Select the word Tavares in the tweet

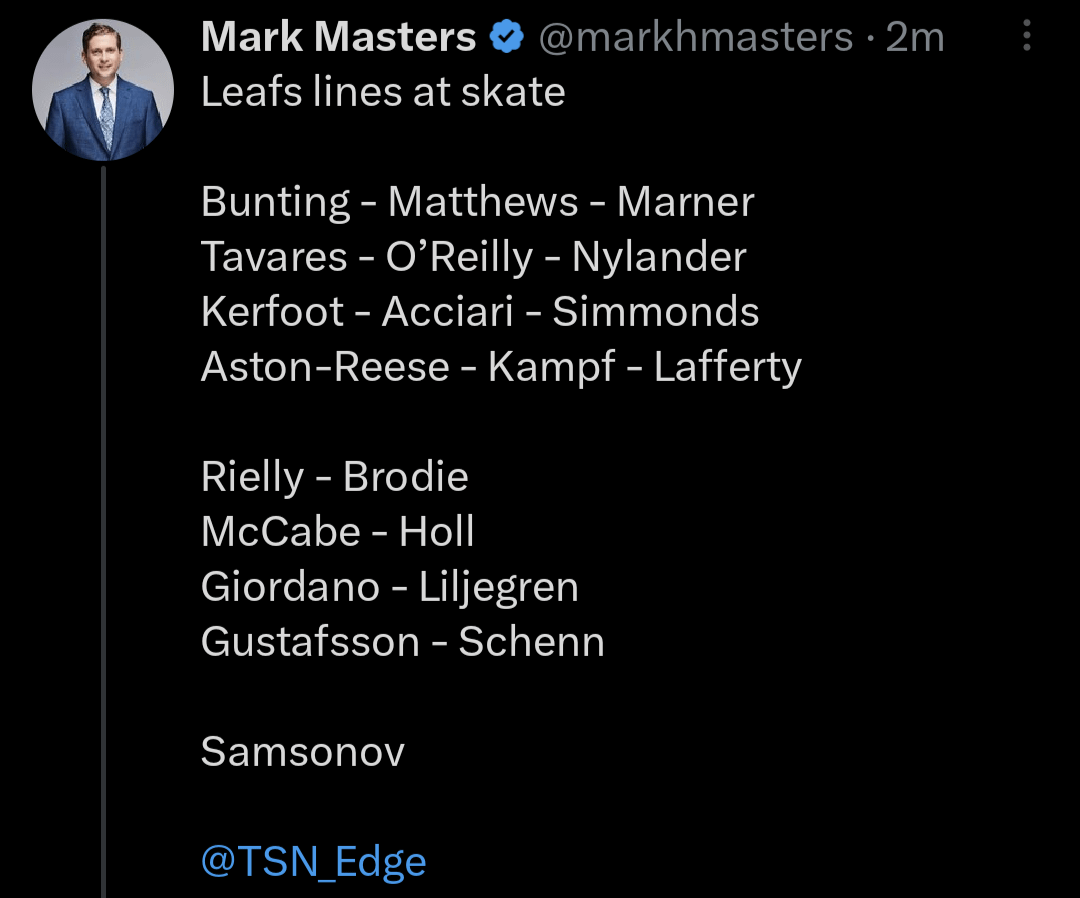(274, 257)
